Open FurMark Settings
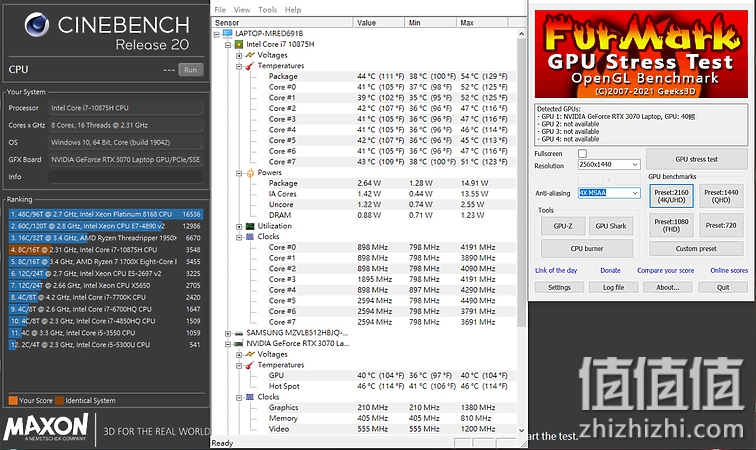This screenshot has height=450, width=756. click(559, 287)
